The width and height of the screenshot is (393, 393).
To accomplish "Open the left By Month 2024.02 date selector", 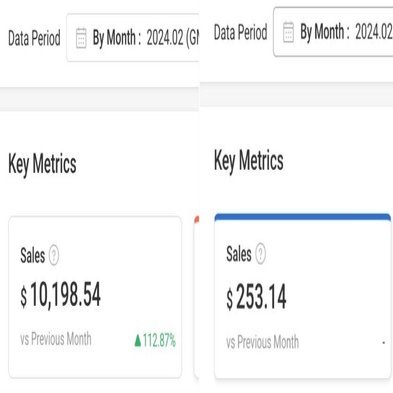I will pos(133,38).
